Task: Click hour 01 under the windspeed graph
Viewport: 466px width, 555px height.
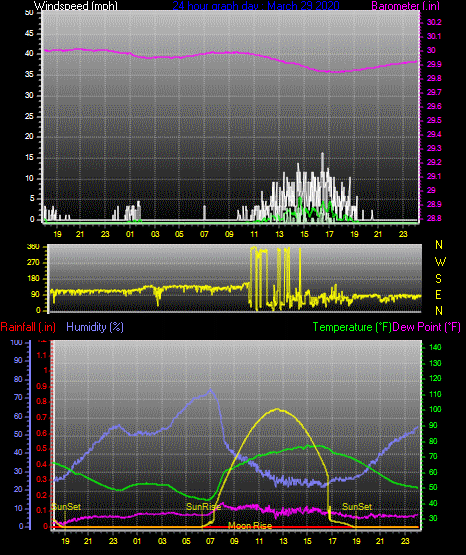Action: (x=130, y=234)
